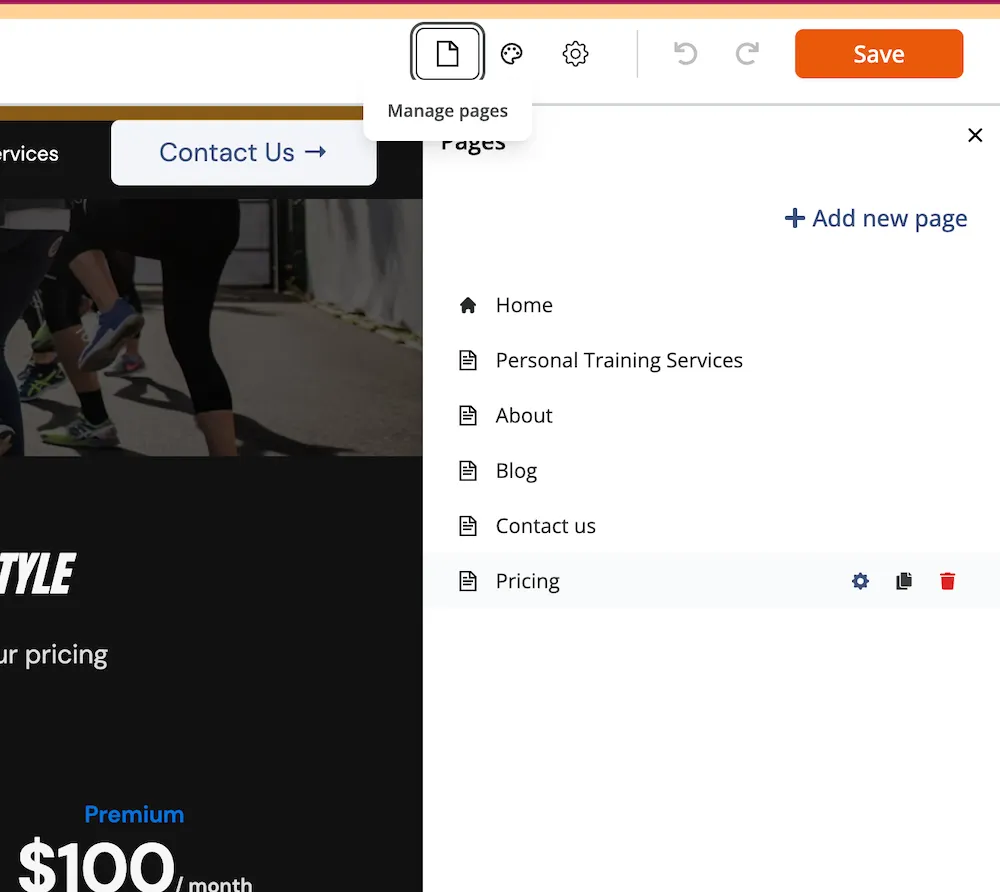The image size is (1000, 892).
Task: Select the Blog page
Action: [x=711, y=471]
